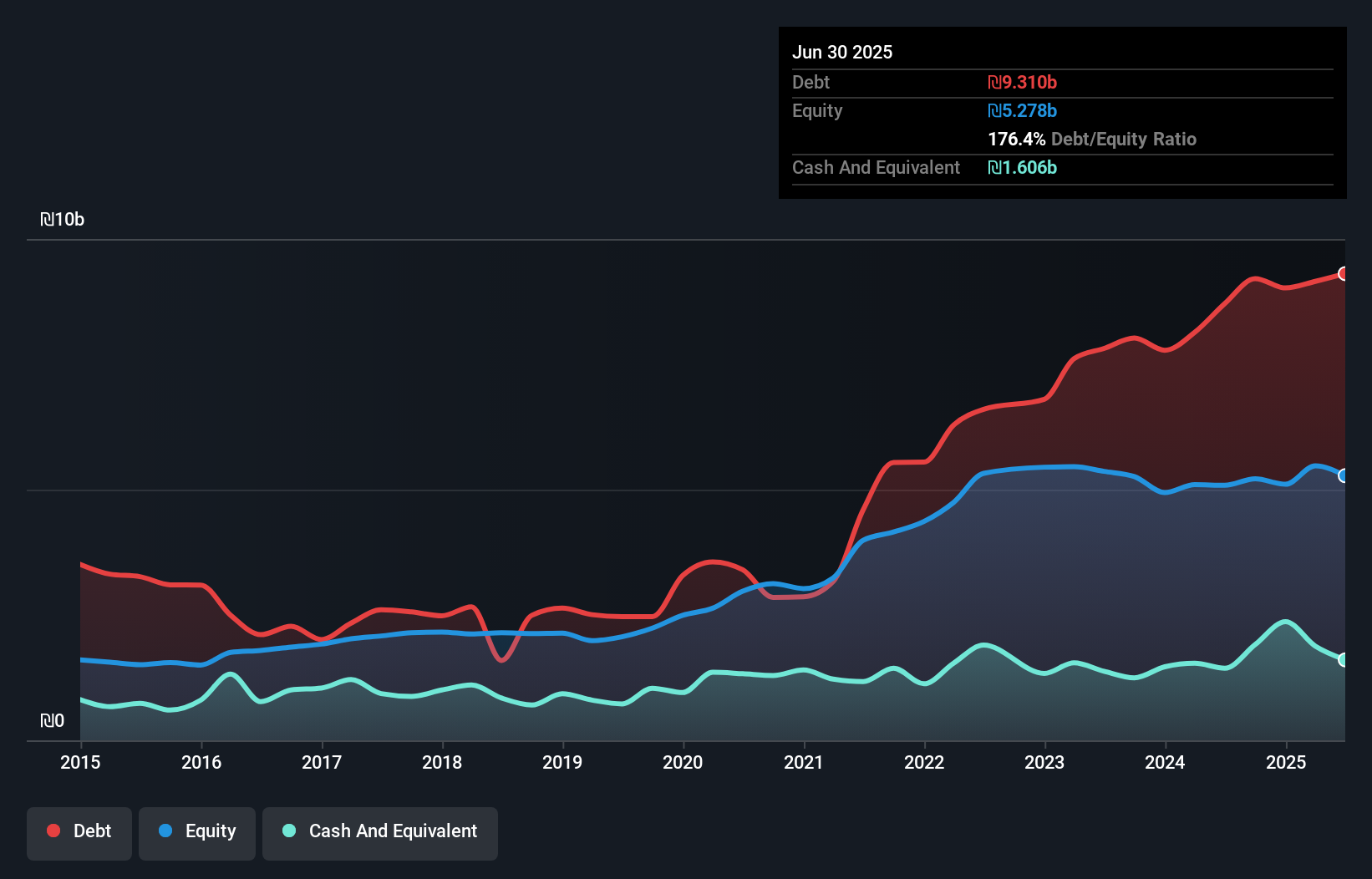Toggle the Debt series visibility
Viewport: 1372px width, 879px height.
tap(79, 833)
